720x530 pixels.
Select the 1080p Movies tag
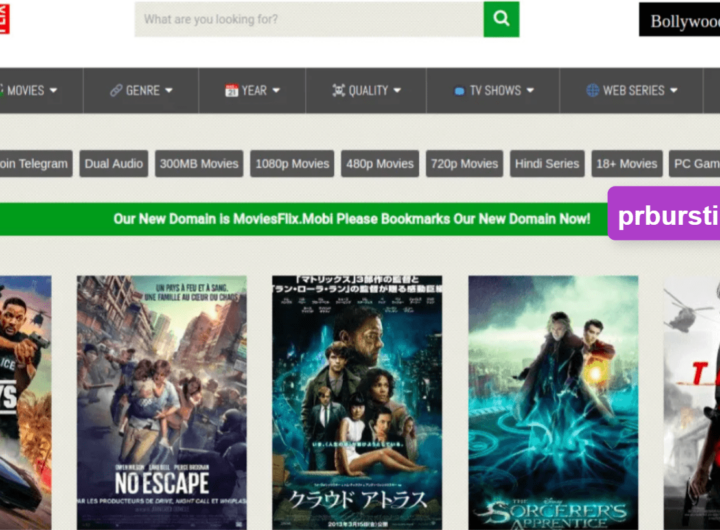point(292,164)
